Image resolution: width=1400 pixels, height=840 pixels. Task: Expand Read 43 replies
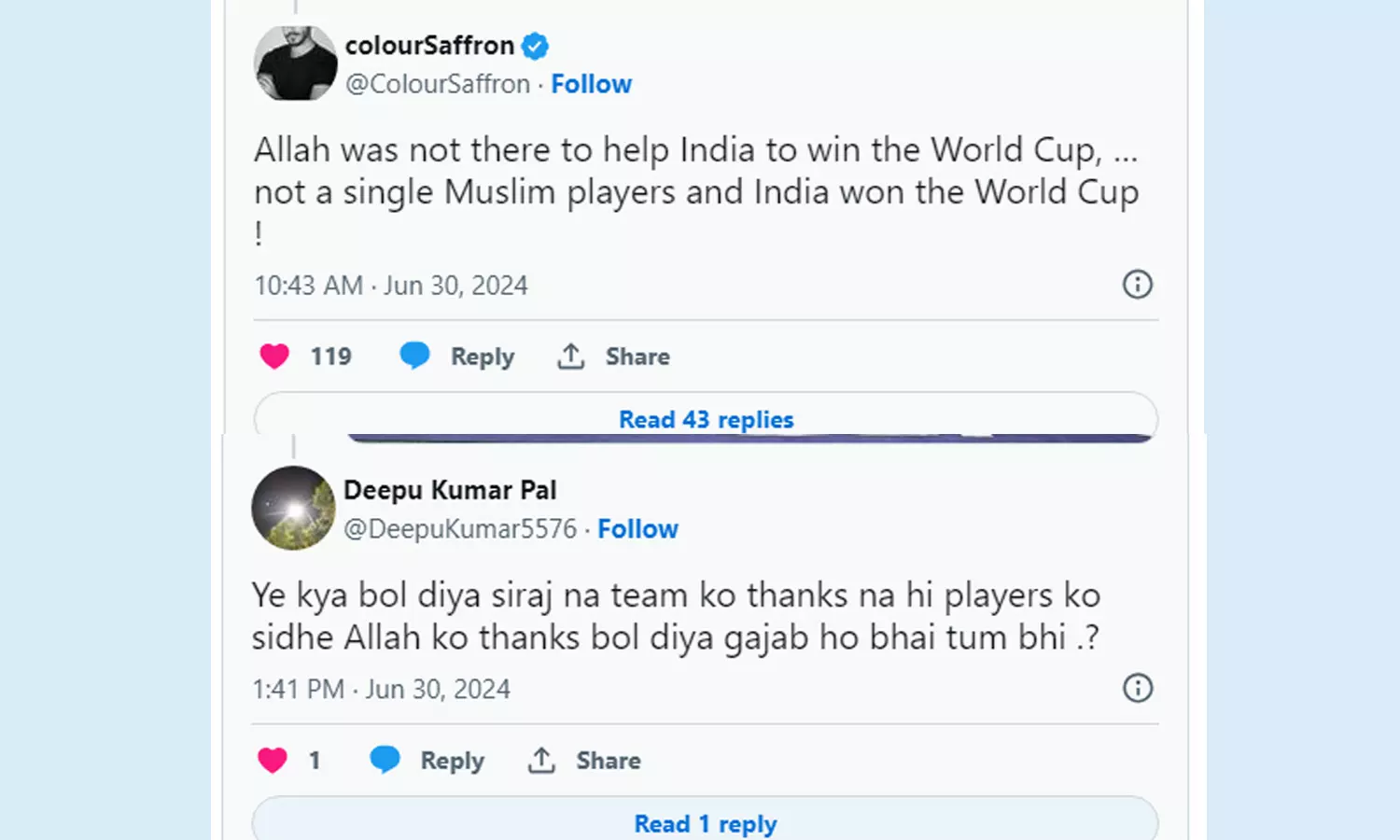click(706, 419)
